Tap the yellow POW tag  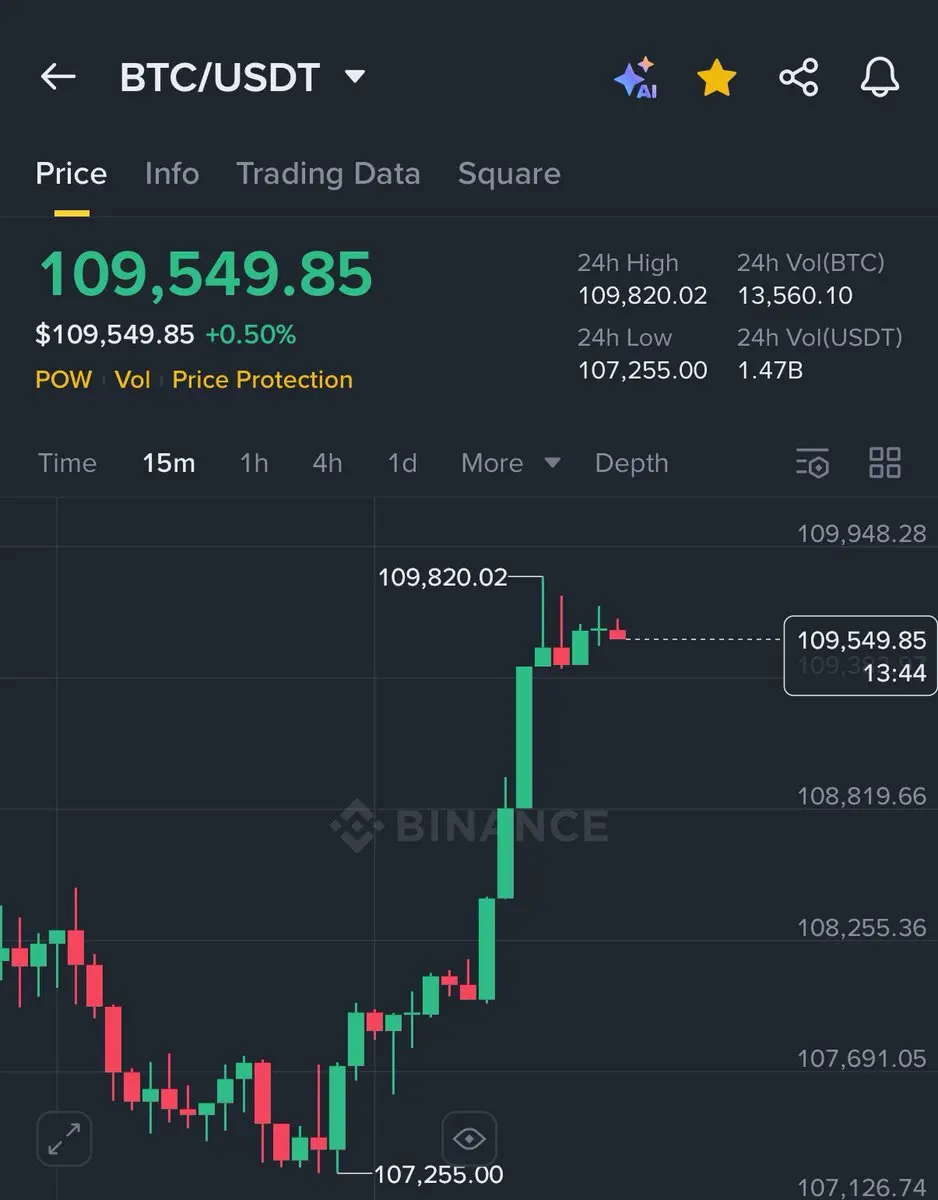pos(63,380)
